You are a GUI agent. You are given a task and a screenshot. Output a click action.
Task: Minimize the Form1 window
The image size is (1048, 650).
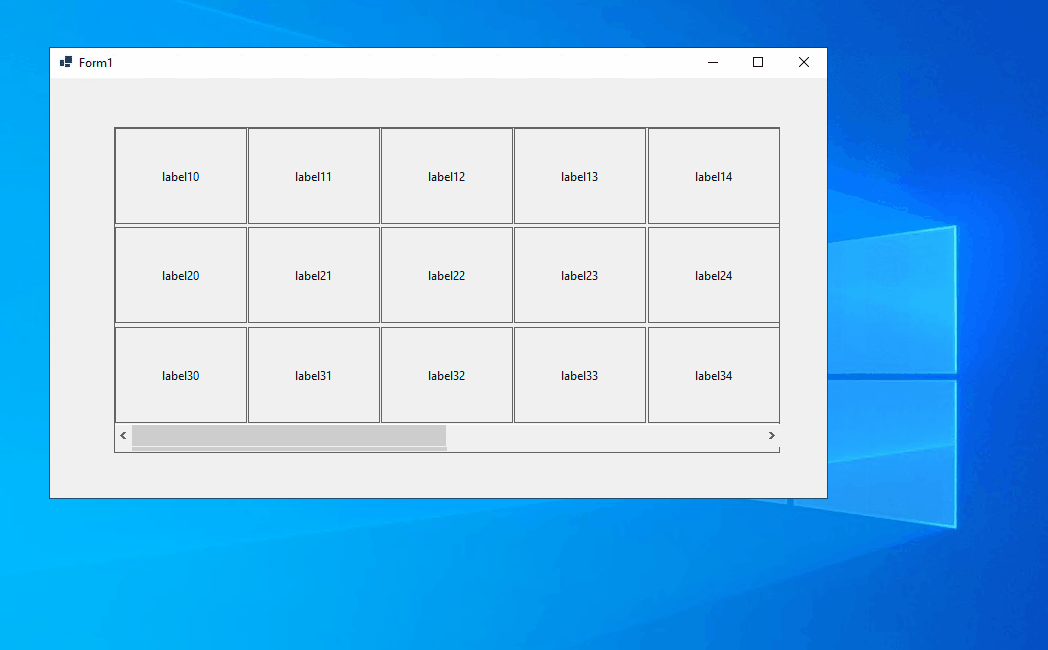coord(713,62)
